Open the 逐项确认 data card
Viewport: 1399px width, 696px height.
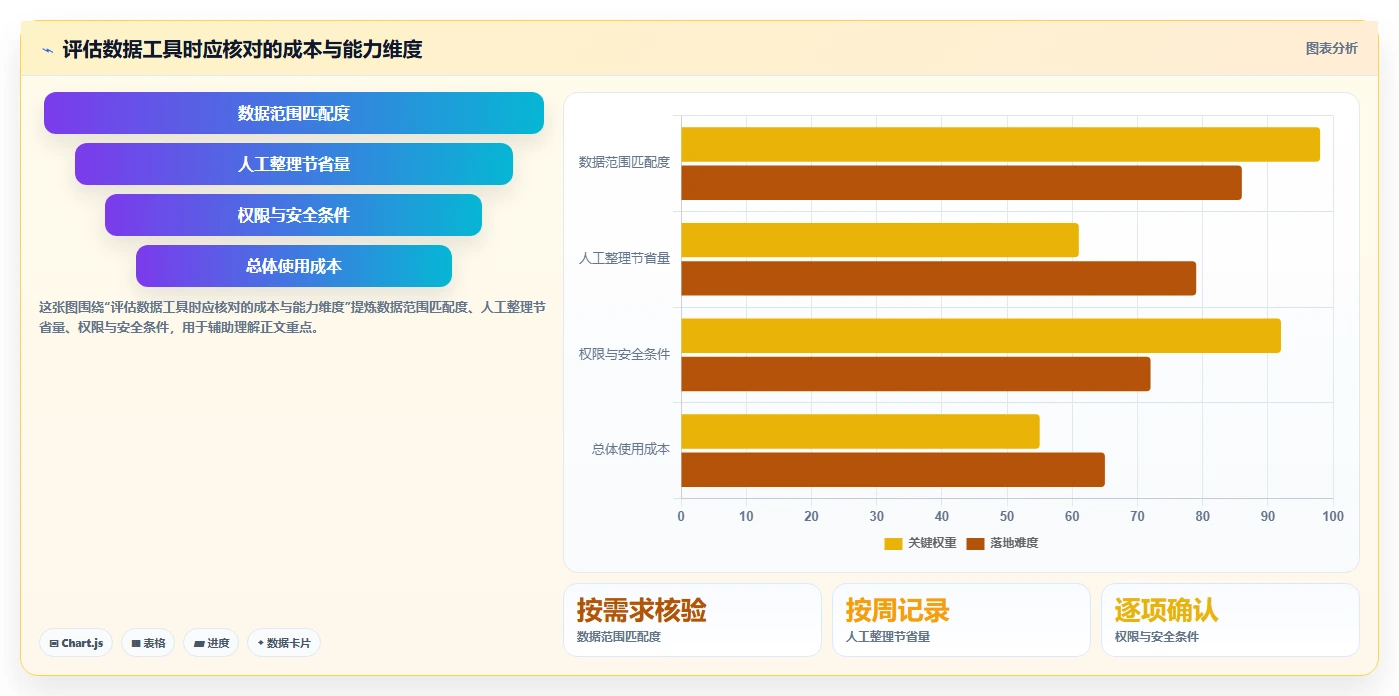[1230, 620]
